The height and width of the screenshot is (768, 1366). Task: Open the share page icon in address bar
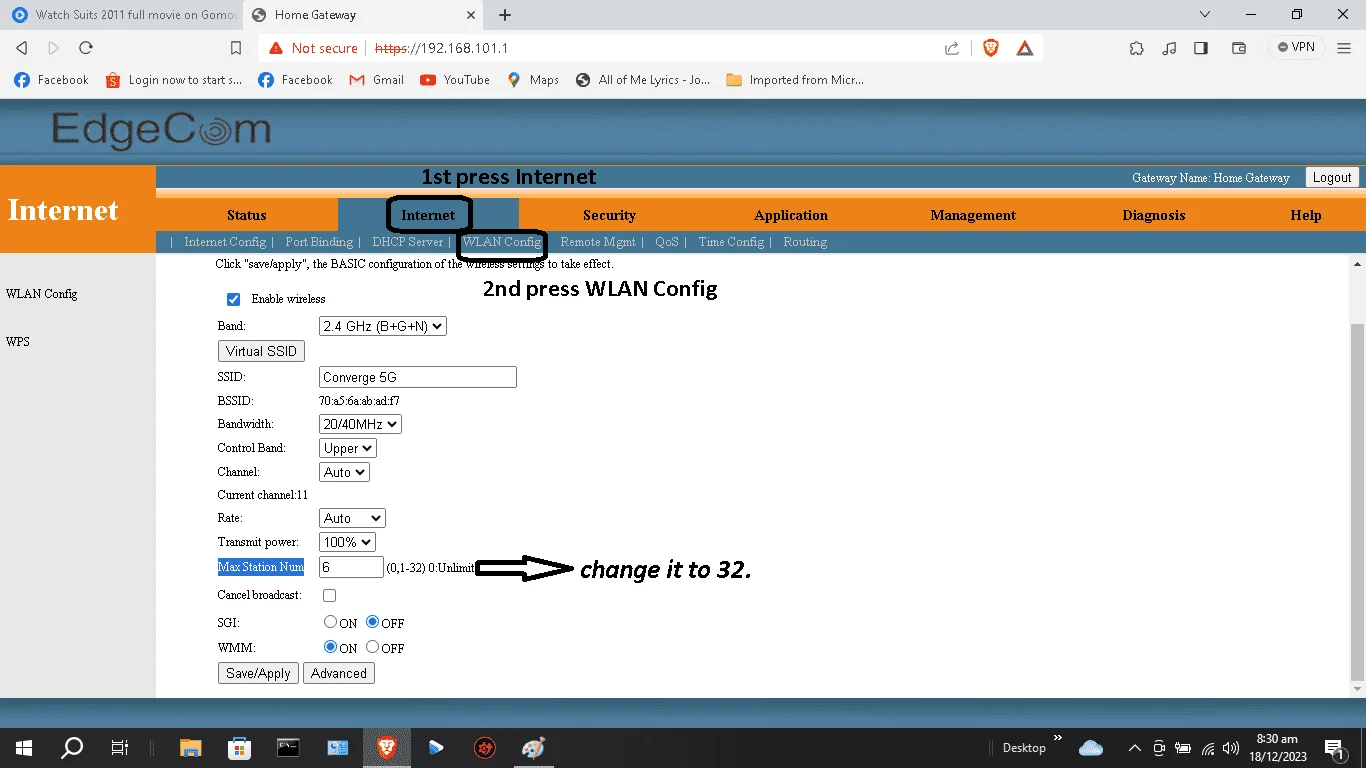952,48
